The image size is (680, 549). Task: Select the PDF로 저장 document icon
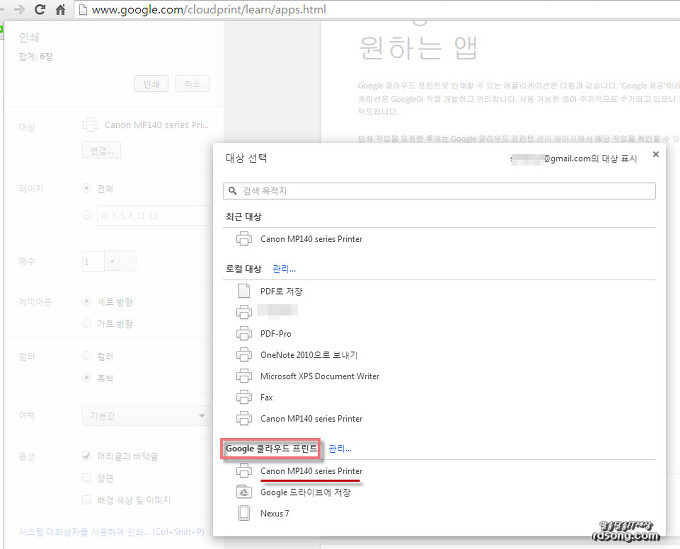click(243, 291)
